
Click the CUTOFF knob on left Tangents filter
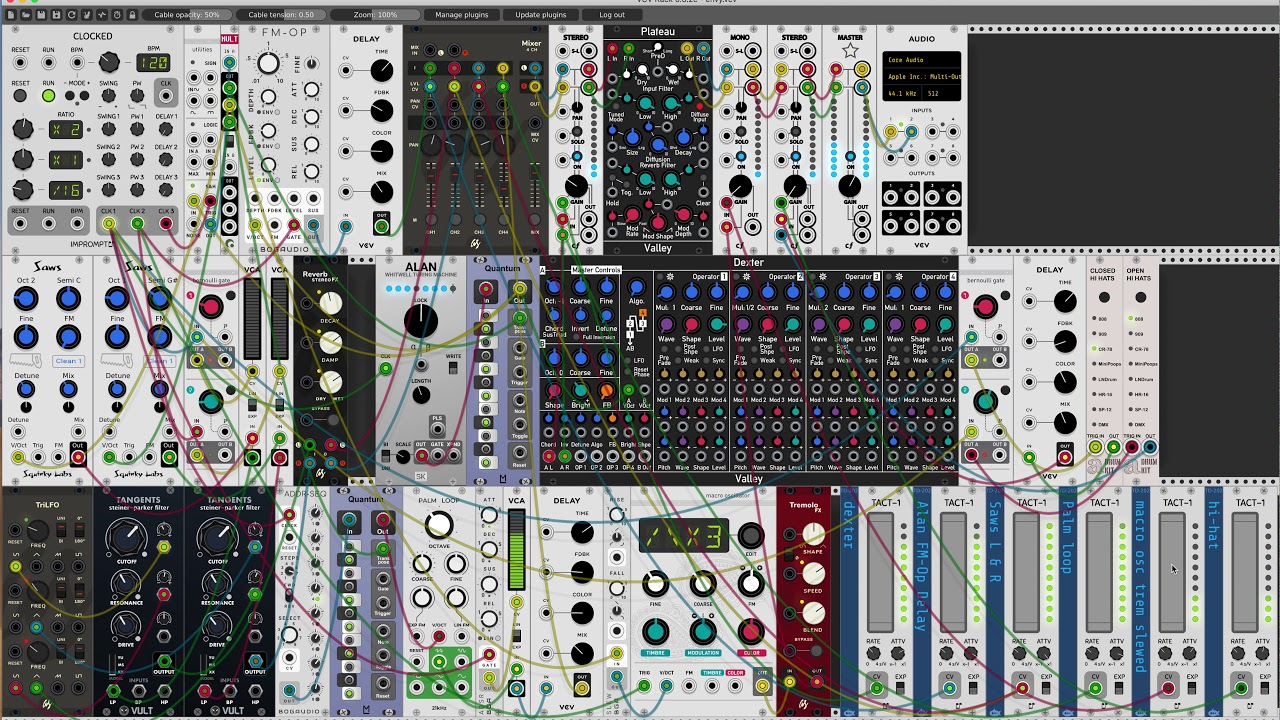click(126, 540)
